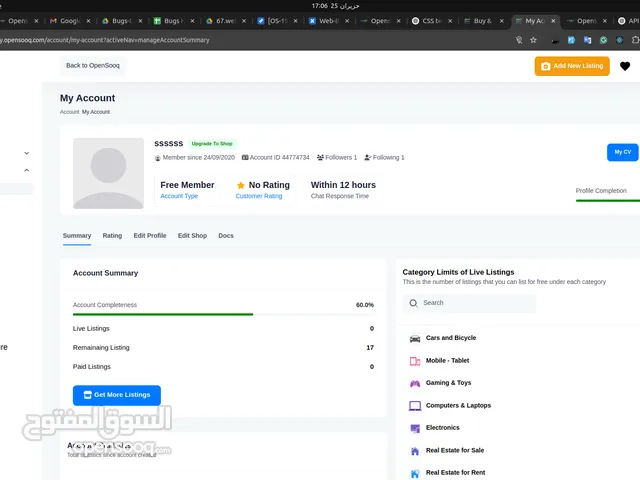Open the browser extensions puzzle icon
The image size is (640, 480).
[635, 40]
